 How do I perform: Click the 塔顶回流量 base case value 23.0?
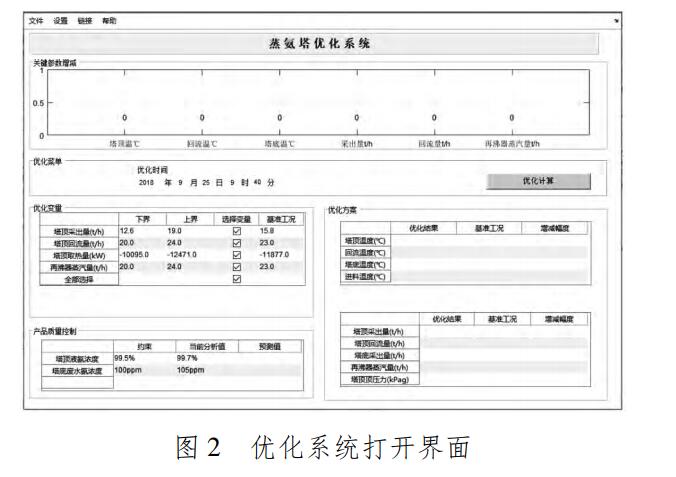pyautogui.click(x=267, y=243)
